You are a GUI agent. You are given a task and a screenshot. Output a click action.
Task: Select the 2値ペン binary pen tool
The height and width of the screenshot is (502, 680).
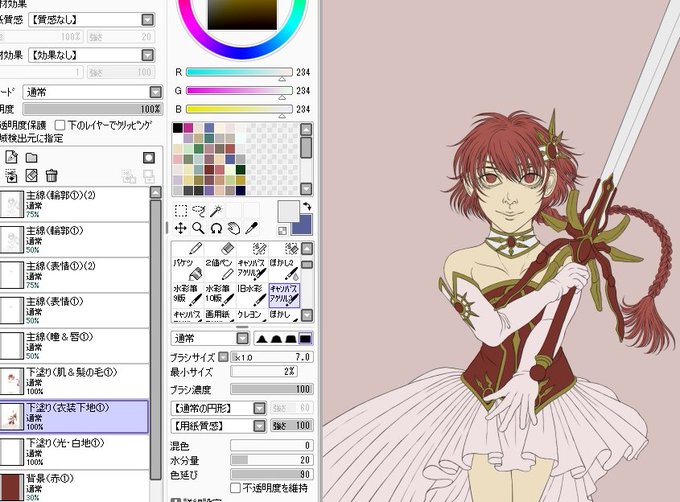[x=220, y=269]
